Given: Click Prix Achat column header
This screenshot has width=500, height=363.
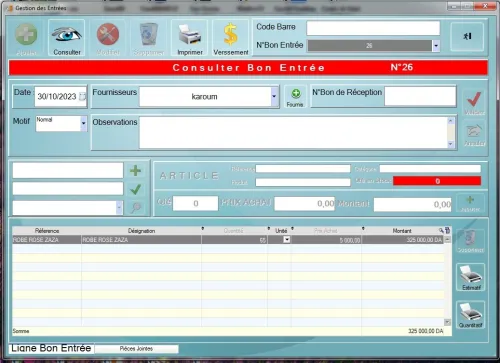Looking at the screenshot, I should [x=327, y=231].
